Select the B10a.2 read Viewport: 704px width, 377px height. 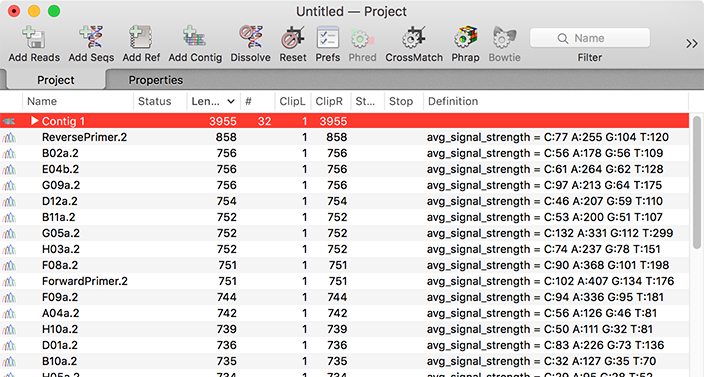point(344,361)
